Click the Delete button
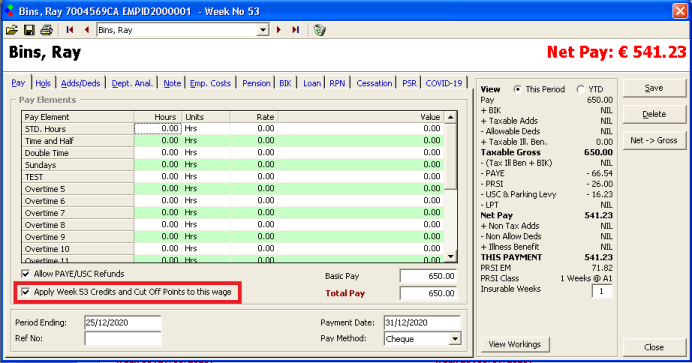 pos(654,114)
